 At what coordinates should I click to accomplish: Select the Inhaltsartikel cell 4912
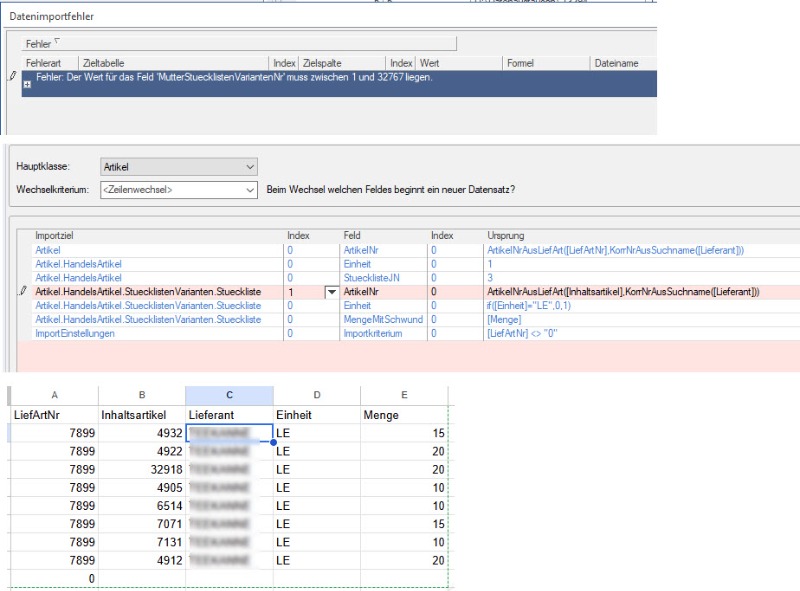point(142,560)
